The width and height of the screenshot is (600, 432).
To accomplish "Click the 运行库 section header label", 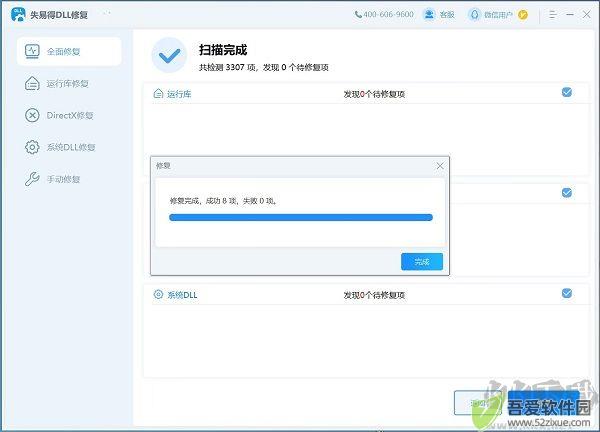I will pos(179,94).
